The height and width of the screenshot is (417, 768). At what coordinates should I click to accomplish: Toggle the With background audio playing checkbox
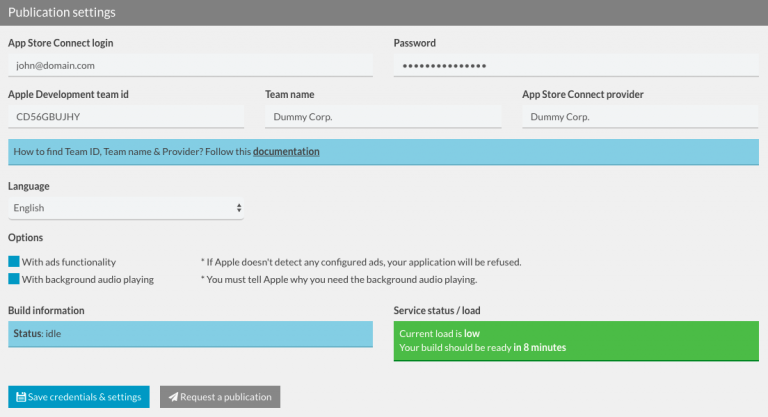coord(14,280)
